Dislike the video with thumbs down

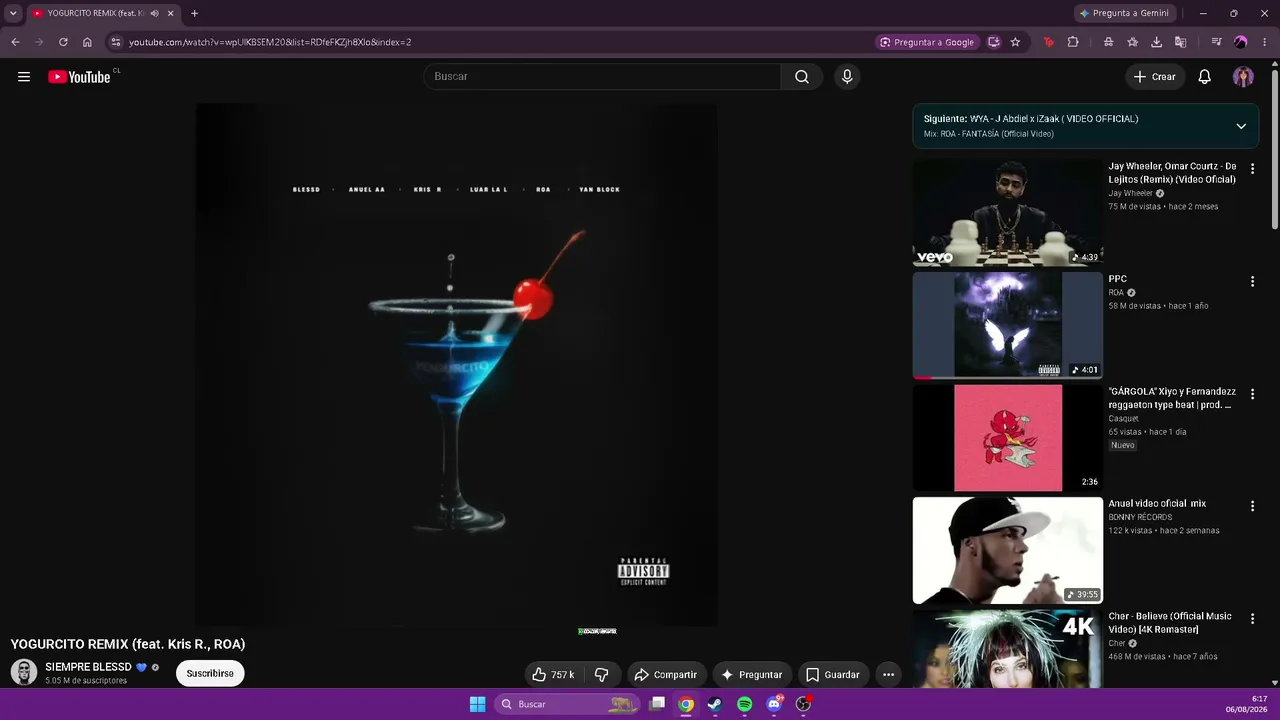pos(601,675)
